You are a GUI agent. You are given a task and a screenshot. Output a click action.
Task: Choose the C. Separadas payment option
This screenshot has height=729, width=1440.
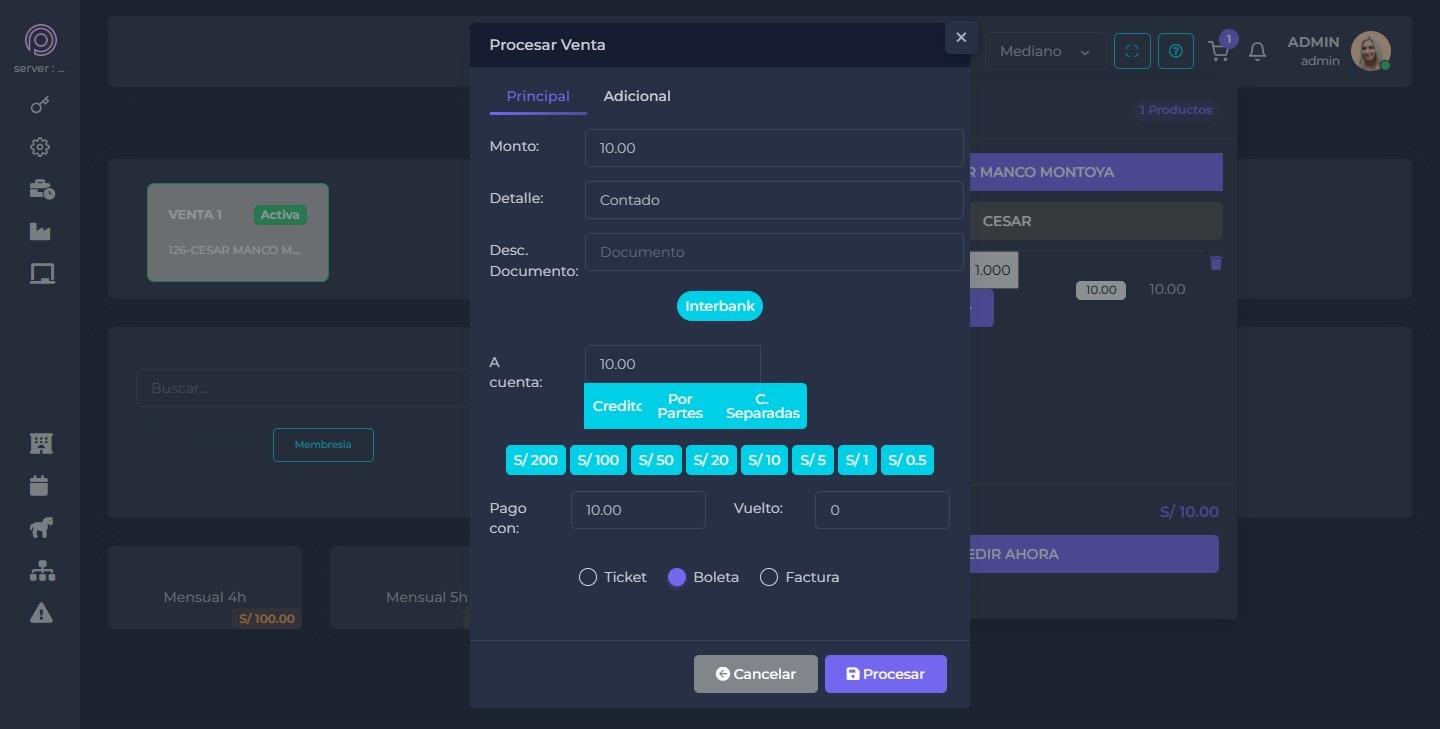(x=763, y=406)
